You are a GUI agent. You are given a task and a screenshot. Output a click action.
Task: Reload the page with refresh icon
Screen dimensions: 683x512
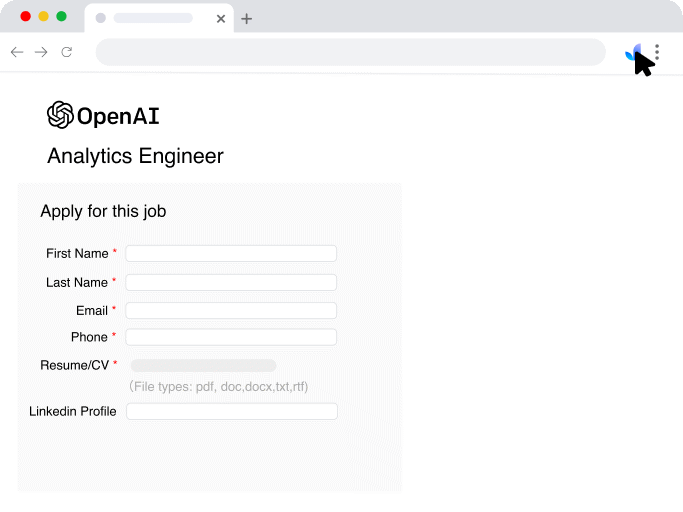click(67, 52)
